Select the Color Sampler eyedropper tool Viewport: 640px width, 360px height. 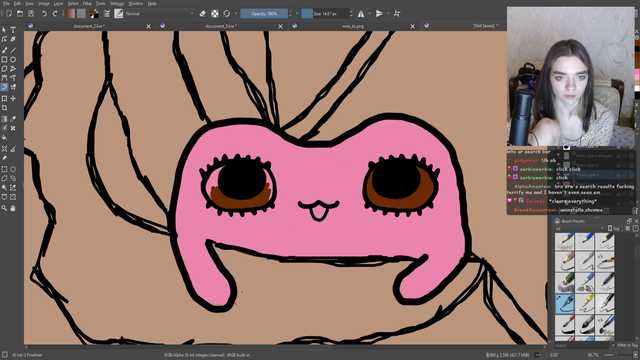13,119
